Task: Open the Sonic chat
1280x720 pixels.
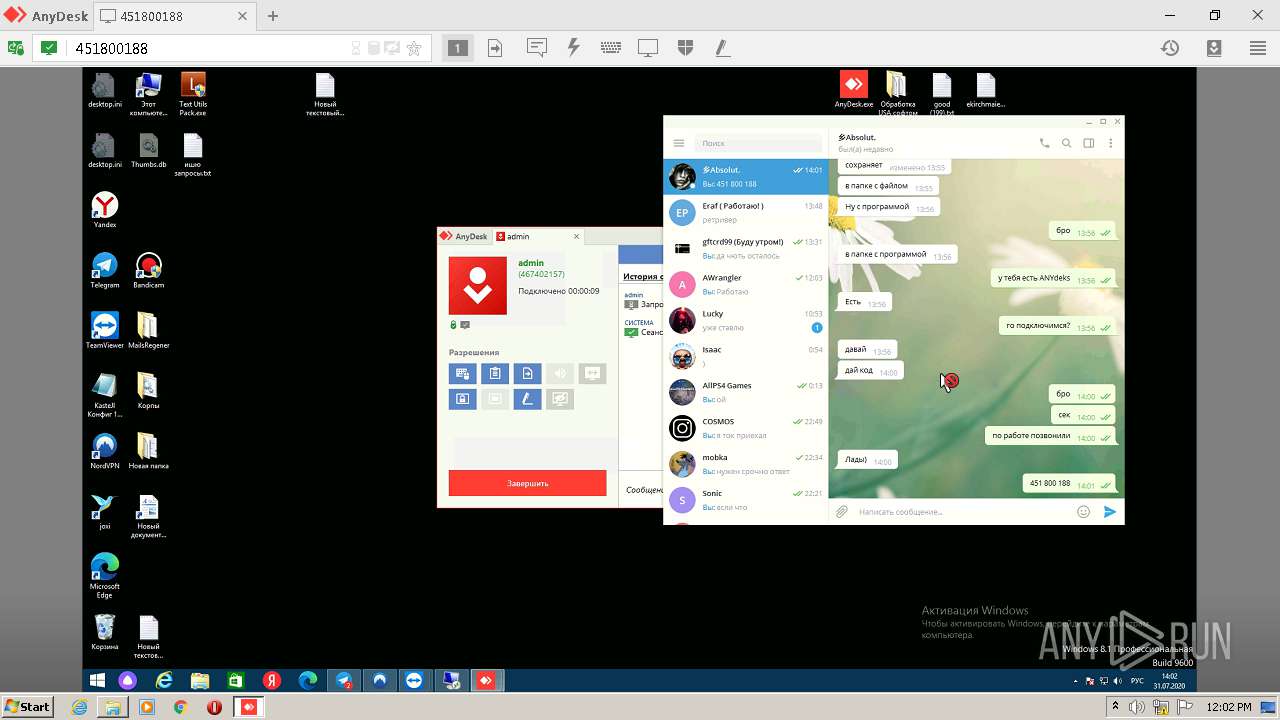Action: click(746, 500)
